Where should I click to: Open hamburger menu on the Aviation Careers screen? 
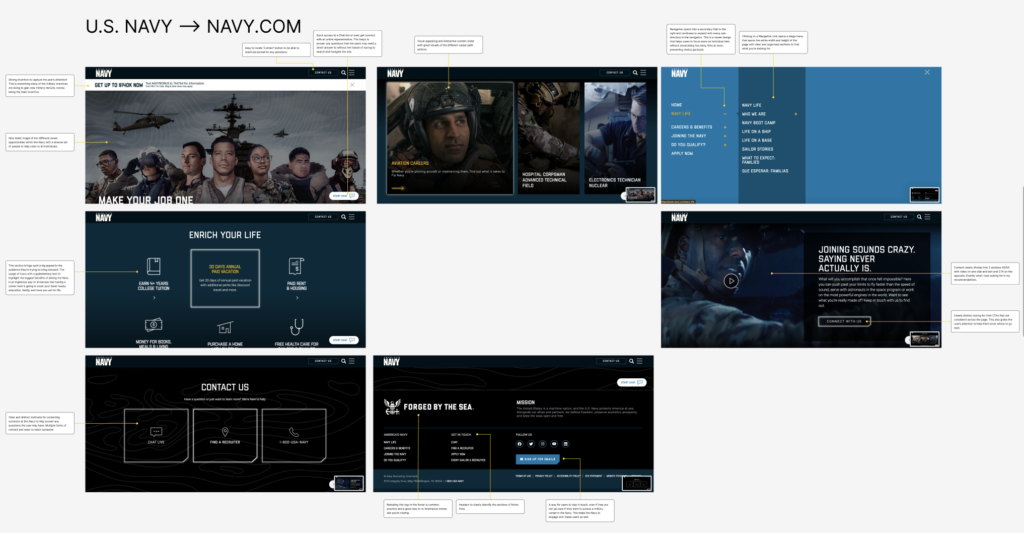(643, 73)
